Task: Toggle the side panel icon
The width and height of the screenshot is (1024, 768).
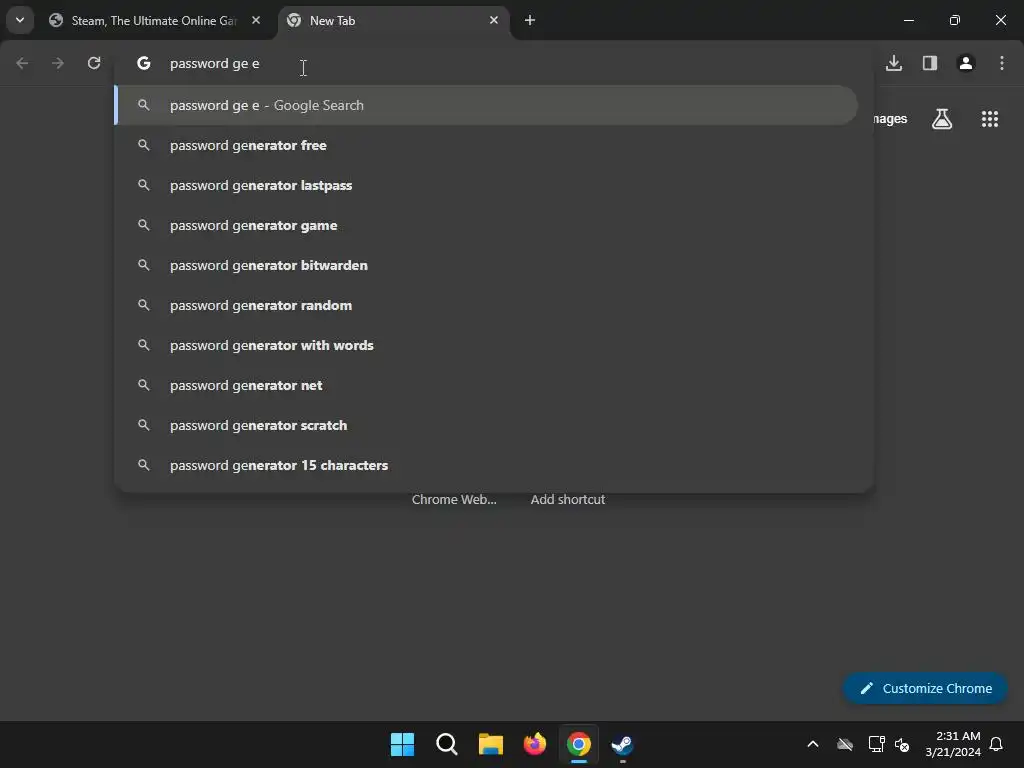Action: coord(930,63)
